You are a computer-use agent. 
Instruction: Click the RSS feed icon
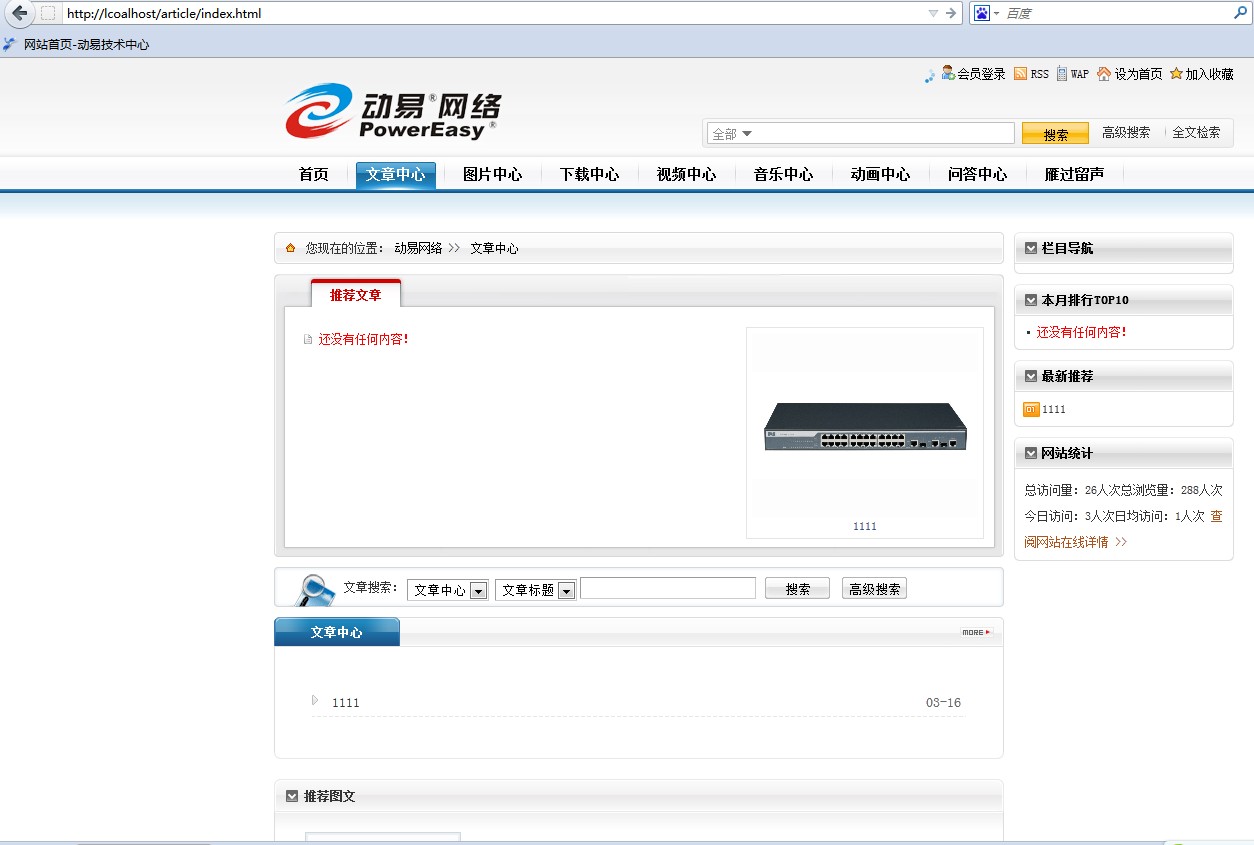(1020, 74)
